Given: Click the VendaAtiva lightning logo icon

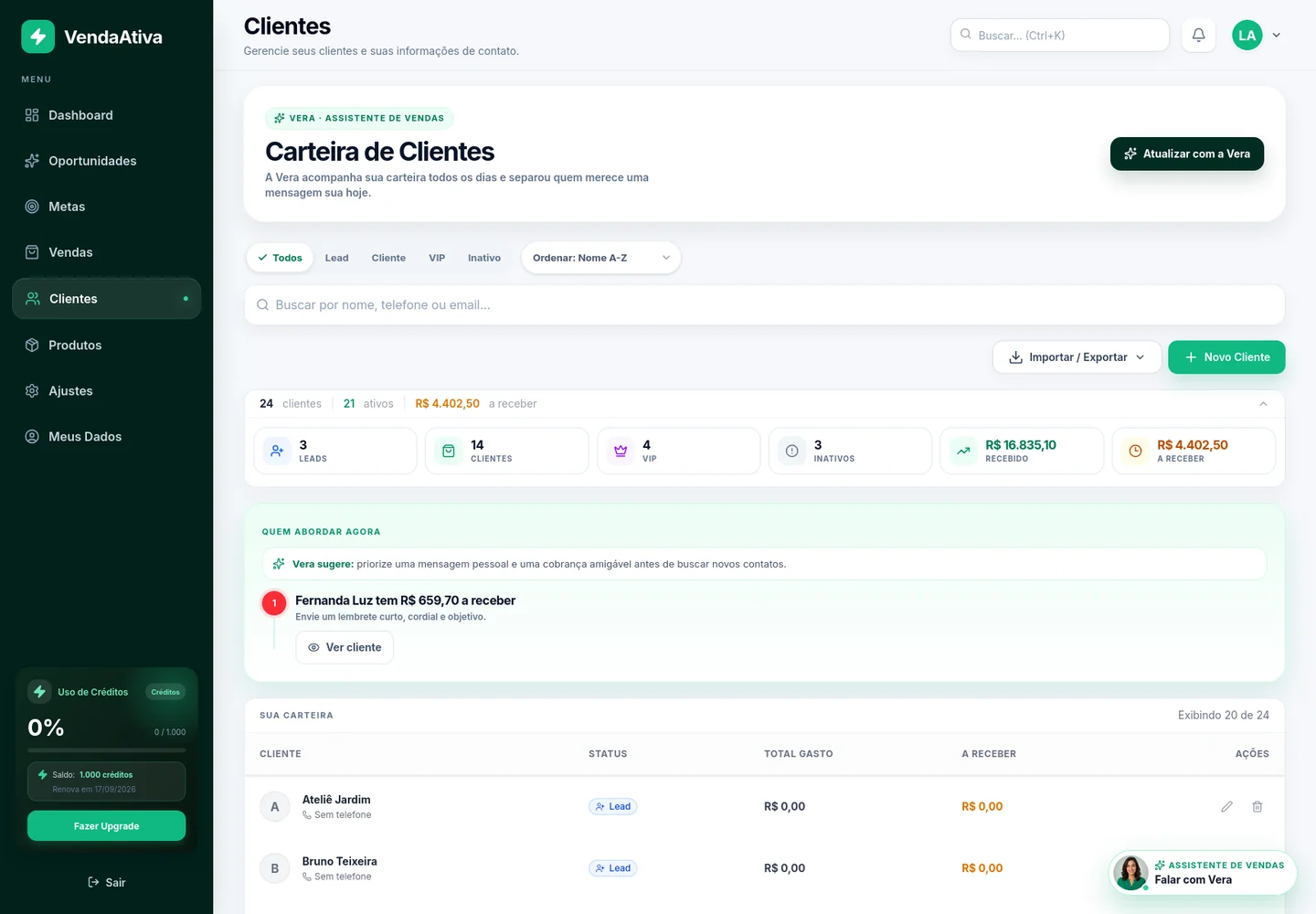Looking at the screenshot, I should pos(38,37).
